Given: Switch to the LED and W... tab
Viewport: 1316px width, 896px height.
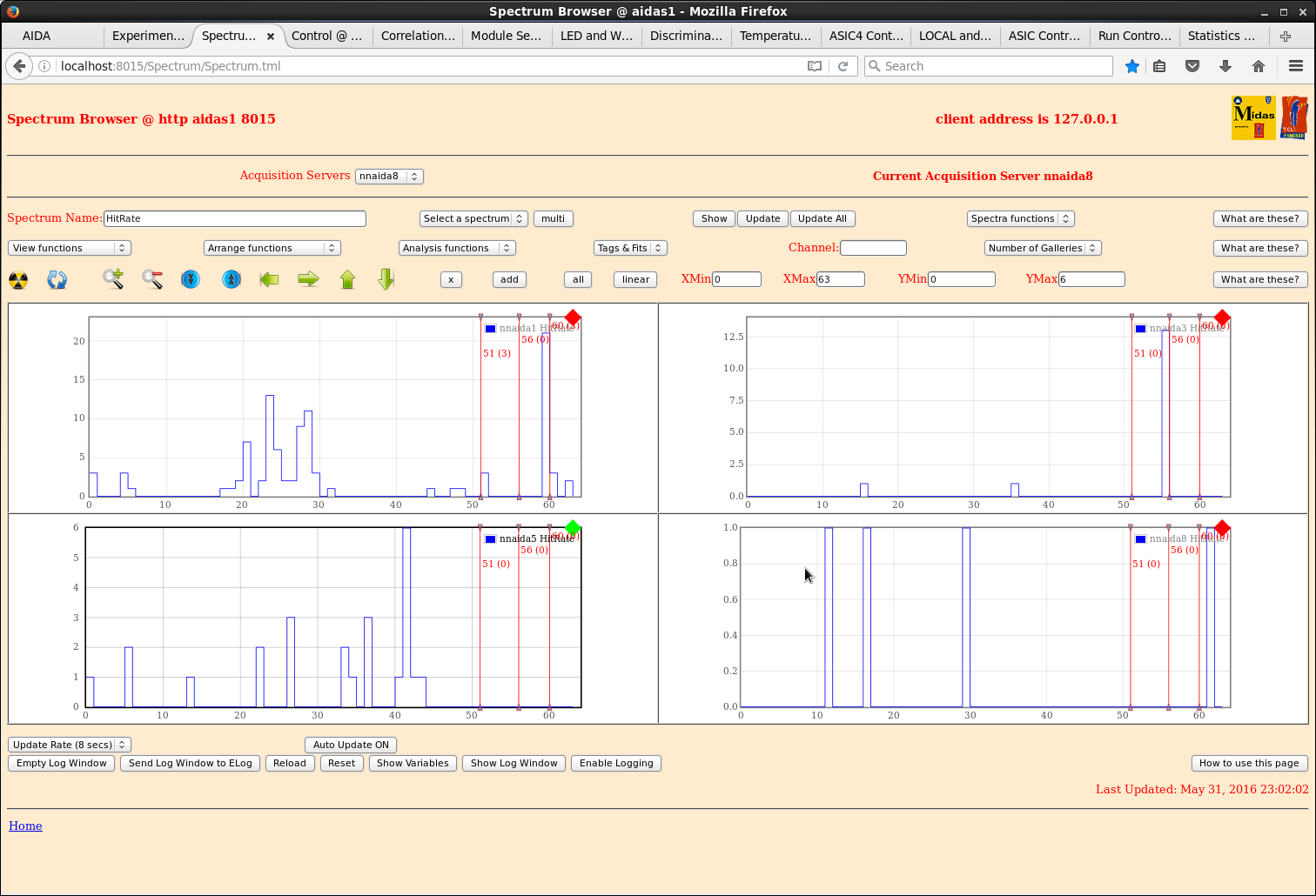Looking at the screenshot, I should [x=596, y=36].
